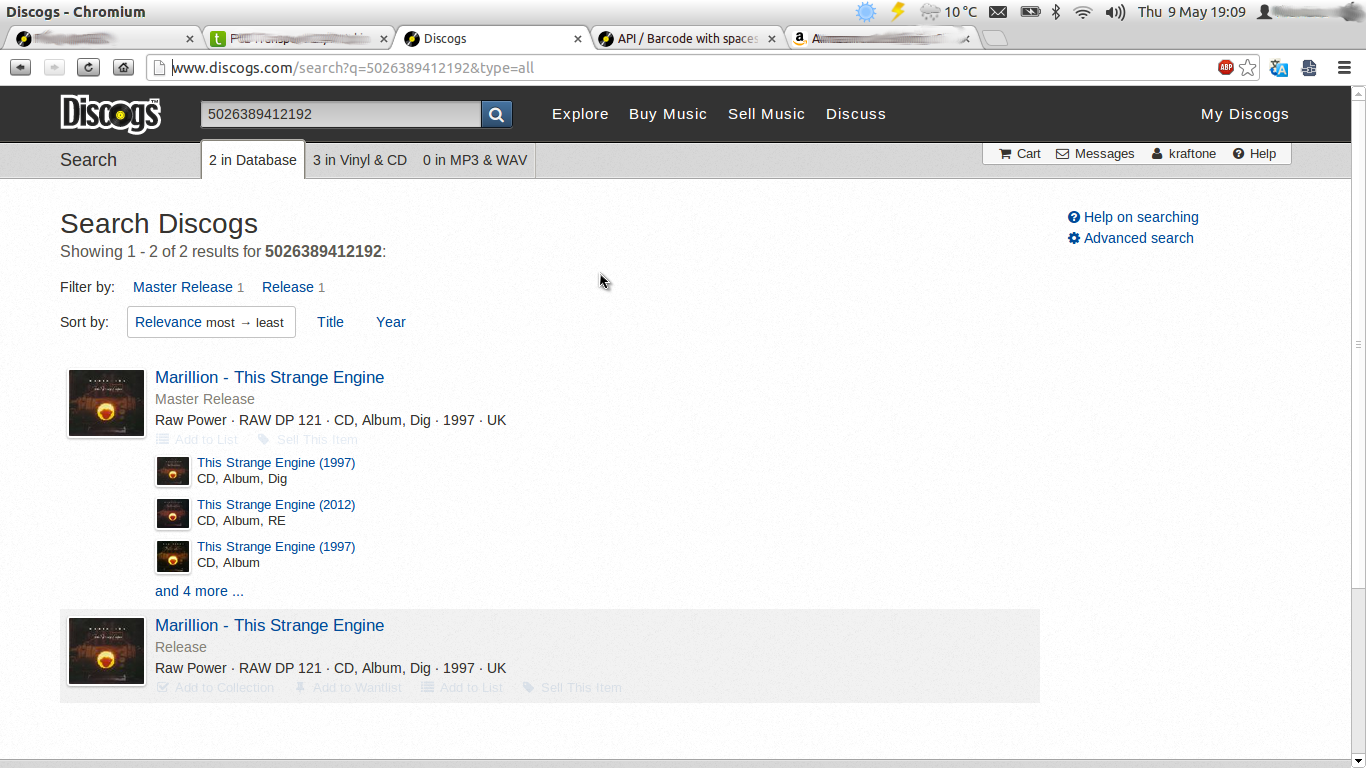The height and width of the screenshot is (768, 1366).
Task: Click the Adblock Plus toolbar icon
Action: tap(1227, 67)
